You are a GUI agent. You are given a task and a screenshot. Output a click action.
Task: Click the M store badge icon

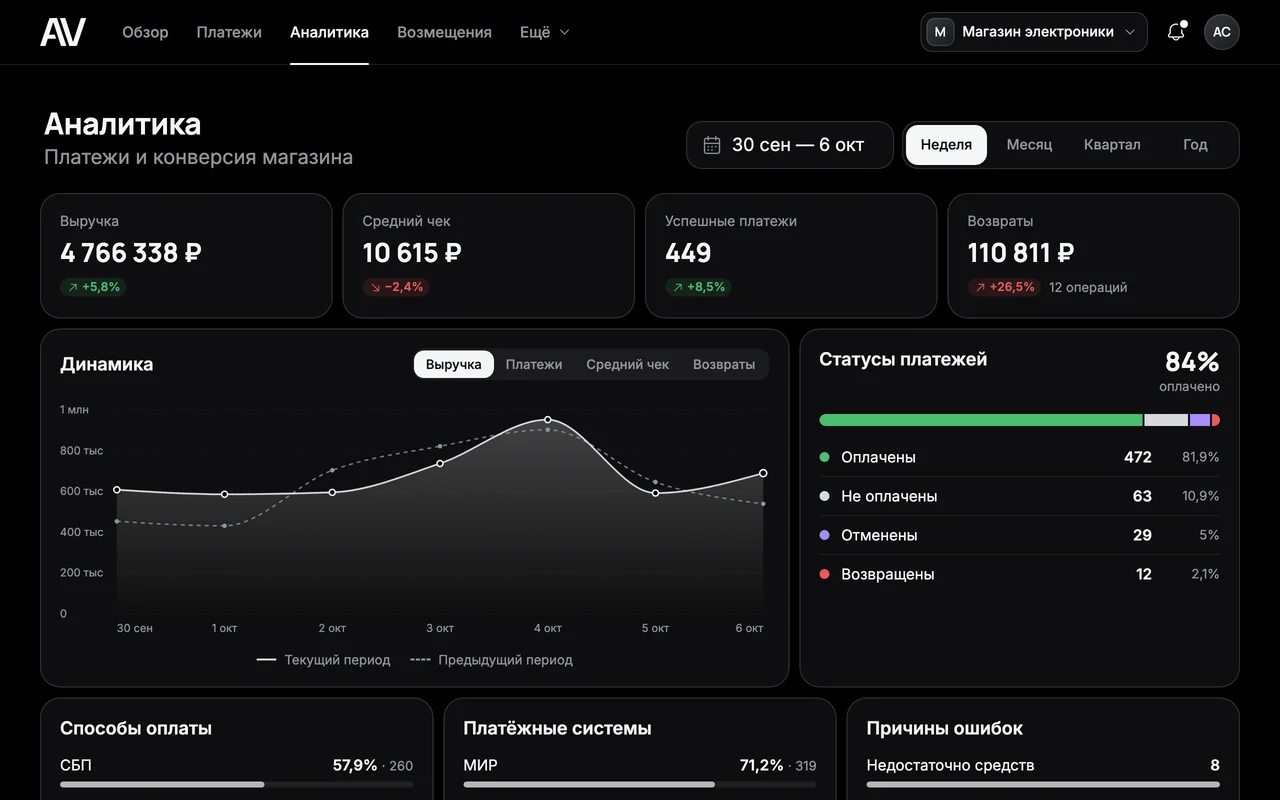coord(940,32)
